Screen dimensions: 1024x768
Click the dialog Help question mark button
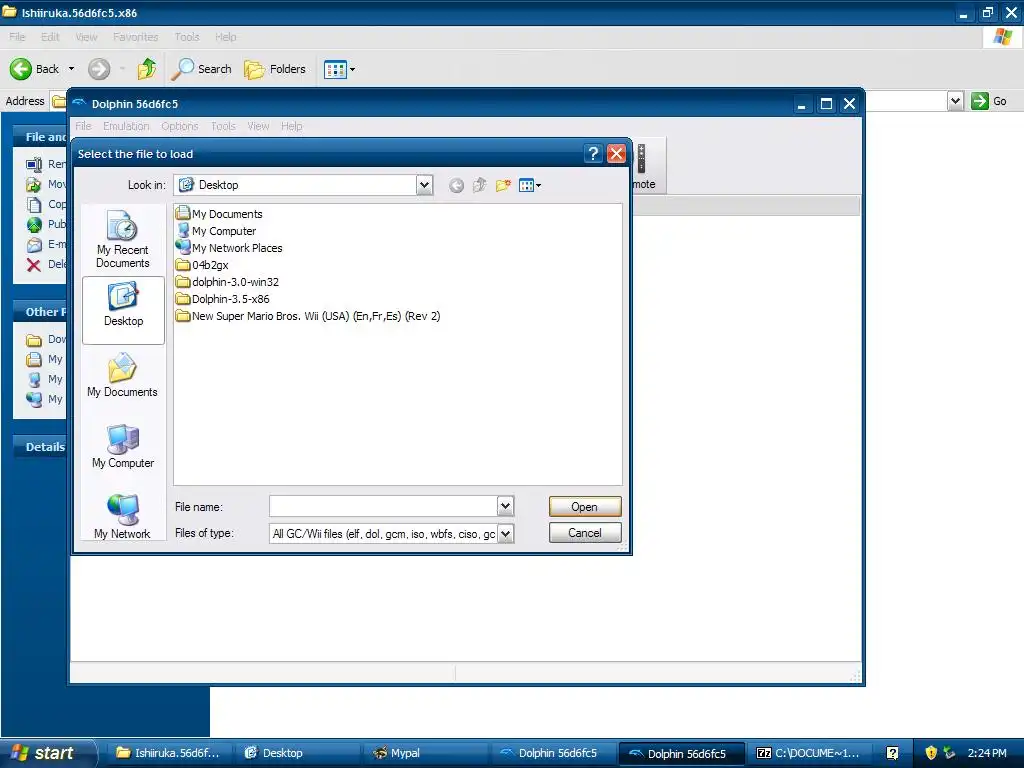(x=593, y=153)
